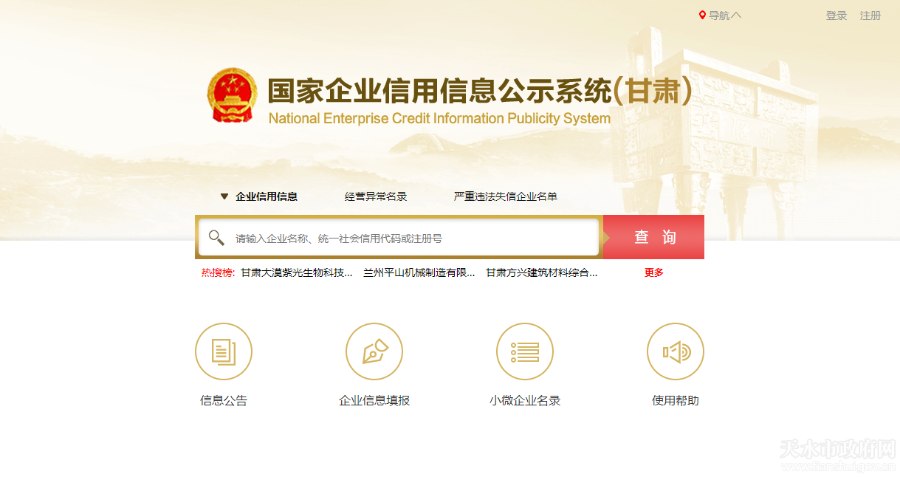Click the red national emblem logo
Screen dimensions: 900x477
click(x=232, y=96)
